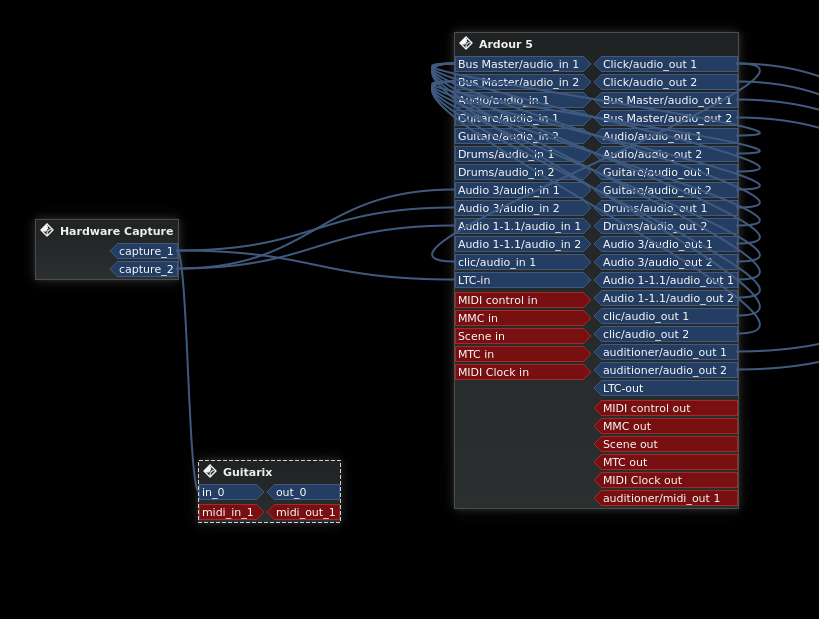Click the LTC-in port
Viewport: 819px width, 619px height.
(x=523, y=280)
